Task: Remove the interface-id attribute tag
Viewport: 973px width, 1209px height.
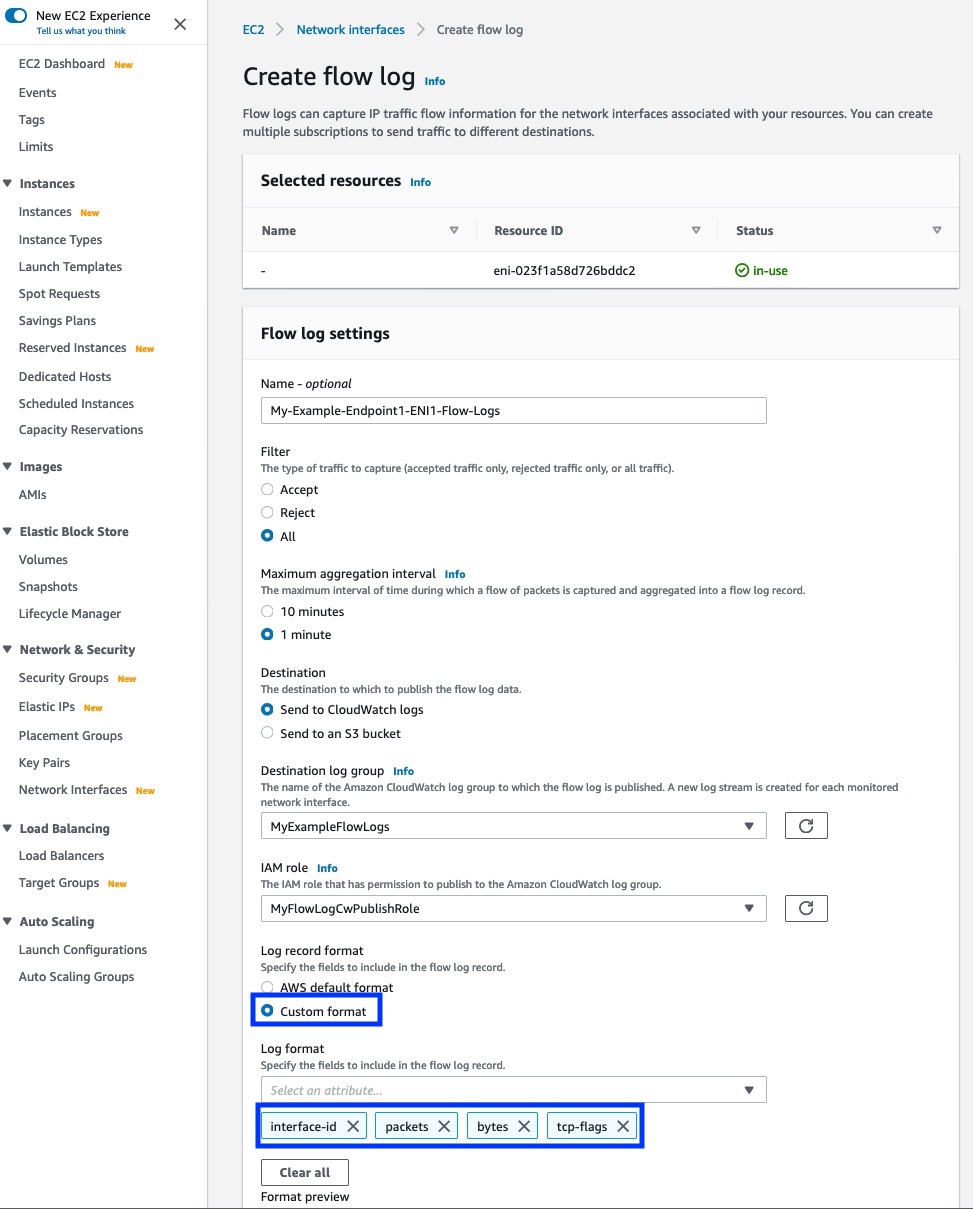Action: [353, 1126]
